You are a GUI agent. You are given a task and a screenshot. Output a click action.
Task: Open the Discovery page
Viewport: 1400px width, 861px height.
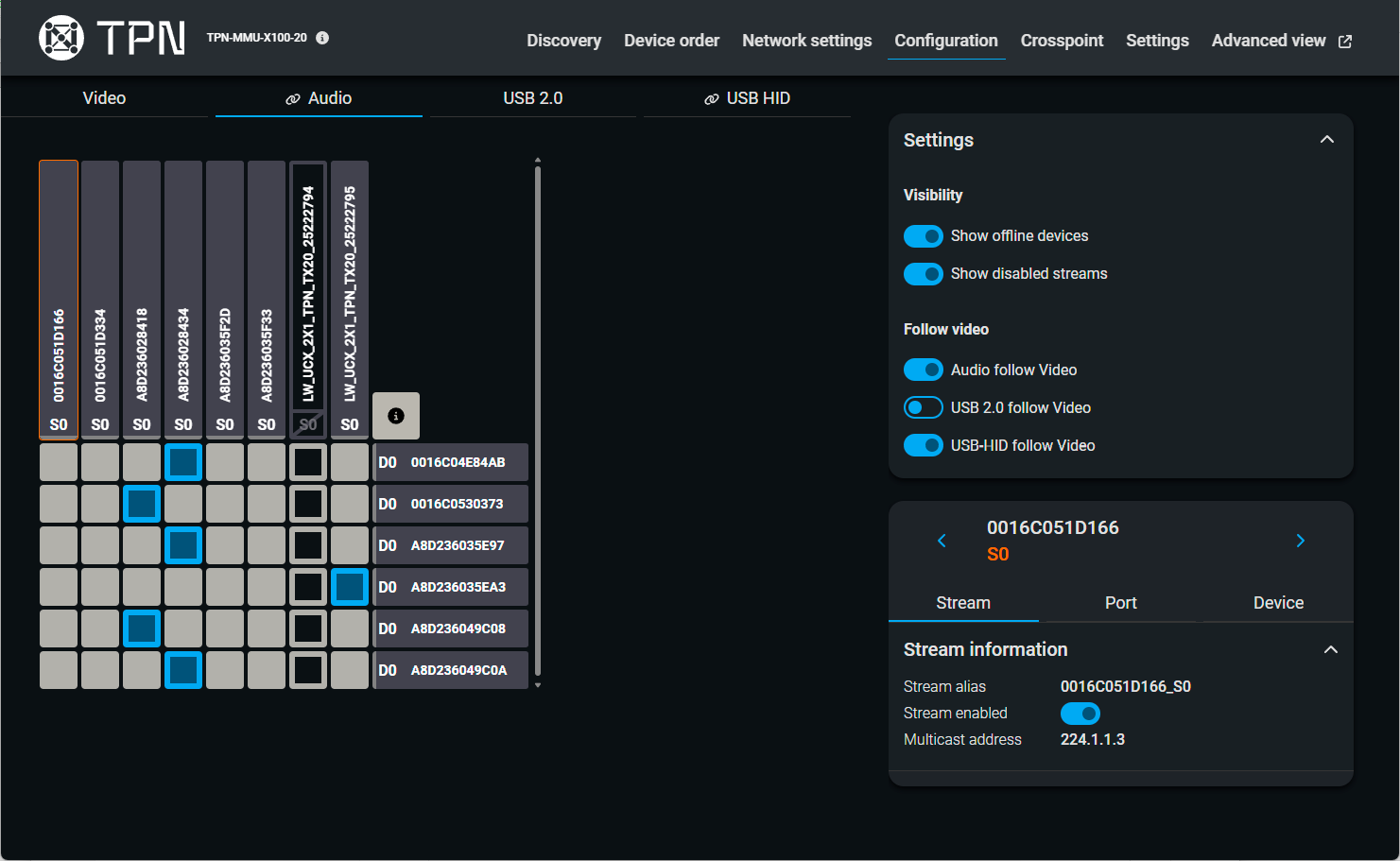pos(563,41)
